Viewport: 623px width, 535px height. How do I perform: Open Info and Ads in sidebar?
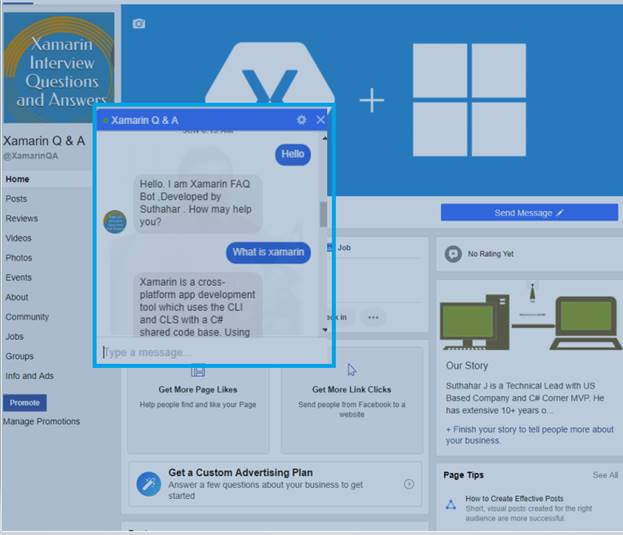tap(29, 376)
